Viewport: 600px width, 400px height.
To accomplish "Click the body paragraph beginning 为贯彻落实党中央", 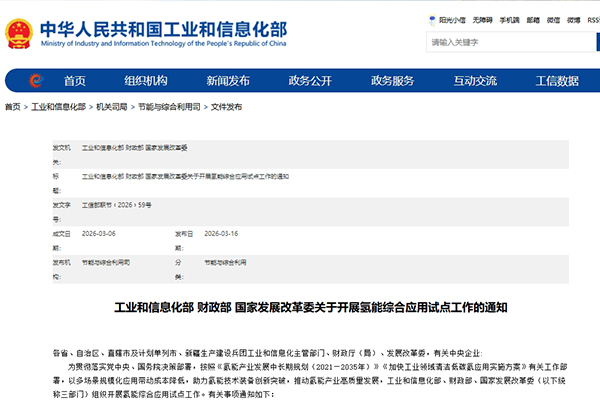I will pyautogui.click(x=310, y=380).
